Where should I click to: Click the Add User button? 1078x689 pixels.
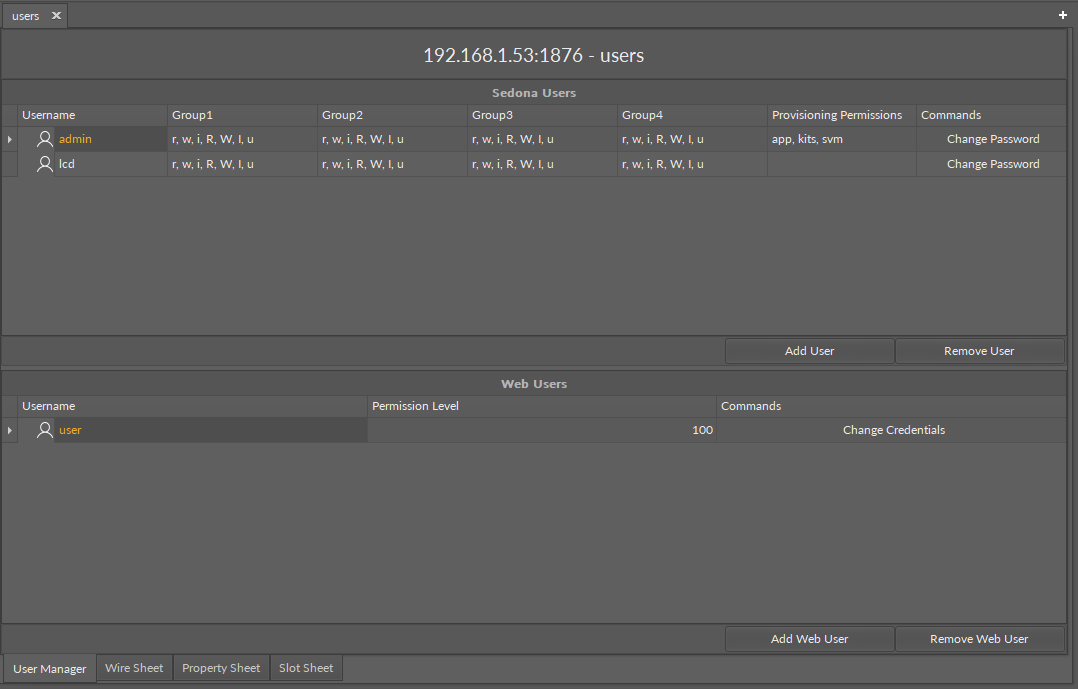[x=809, y=351]
